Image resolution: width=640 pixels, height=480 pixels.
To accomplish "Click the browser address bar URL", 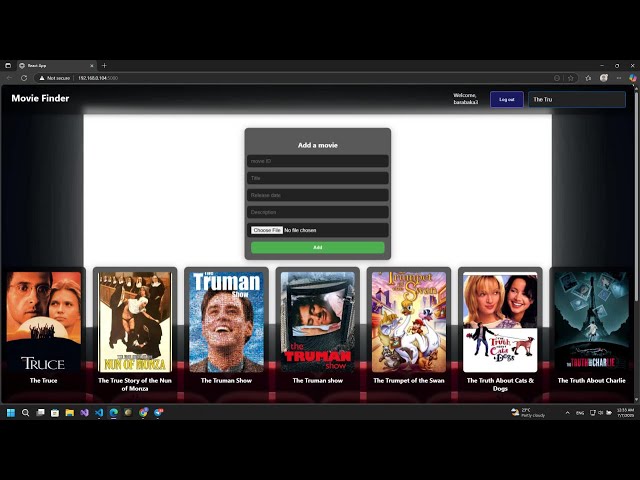I will point(98,78).
